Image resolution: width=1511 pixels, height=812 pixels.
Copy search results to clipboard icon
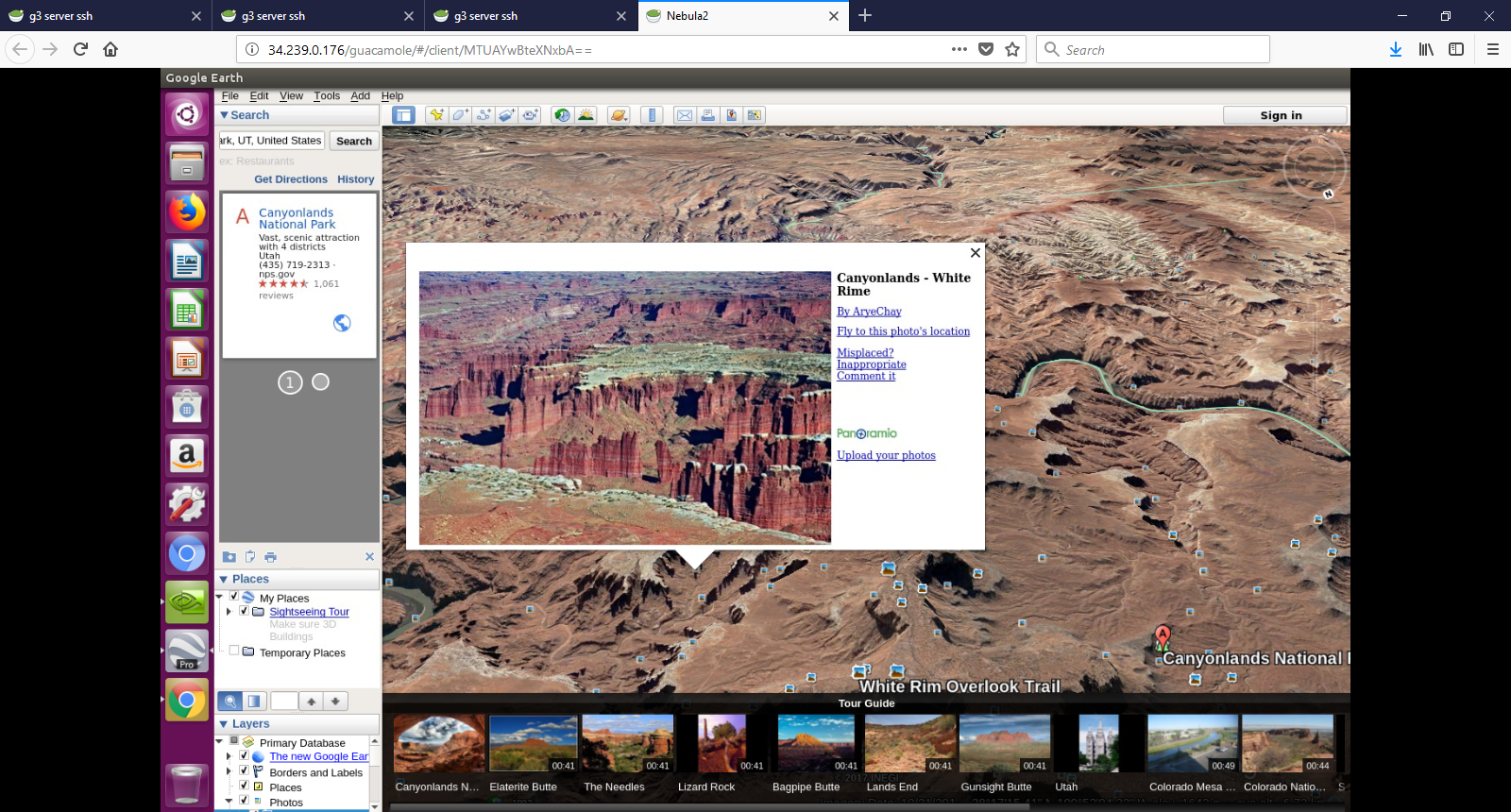tap(250, 557)
